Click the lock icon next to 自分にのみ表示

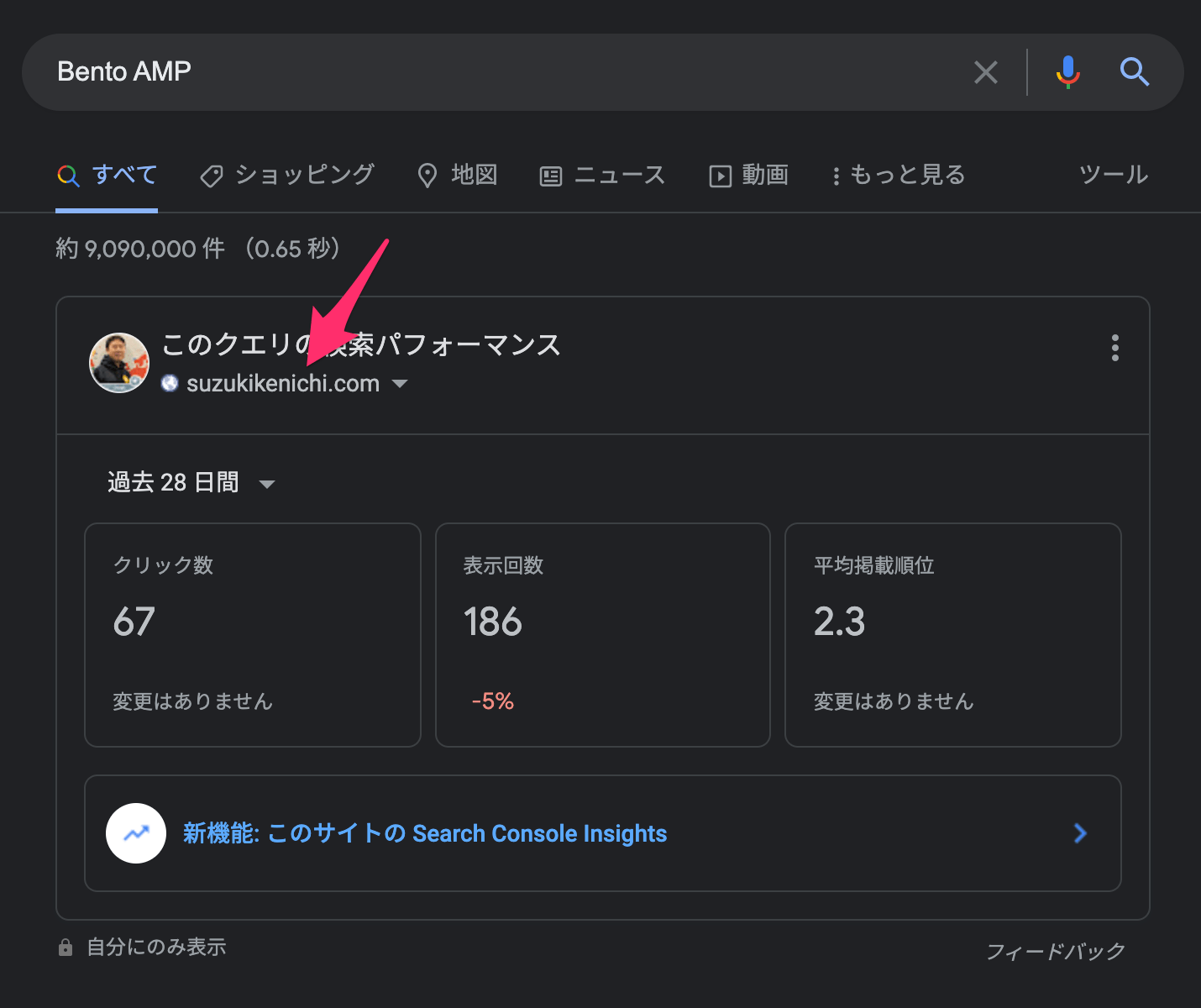coord(66,948)
